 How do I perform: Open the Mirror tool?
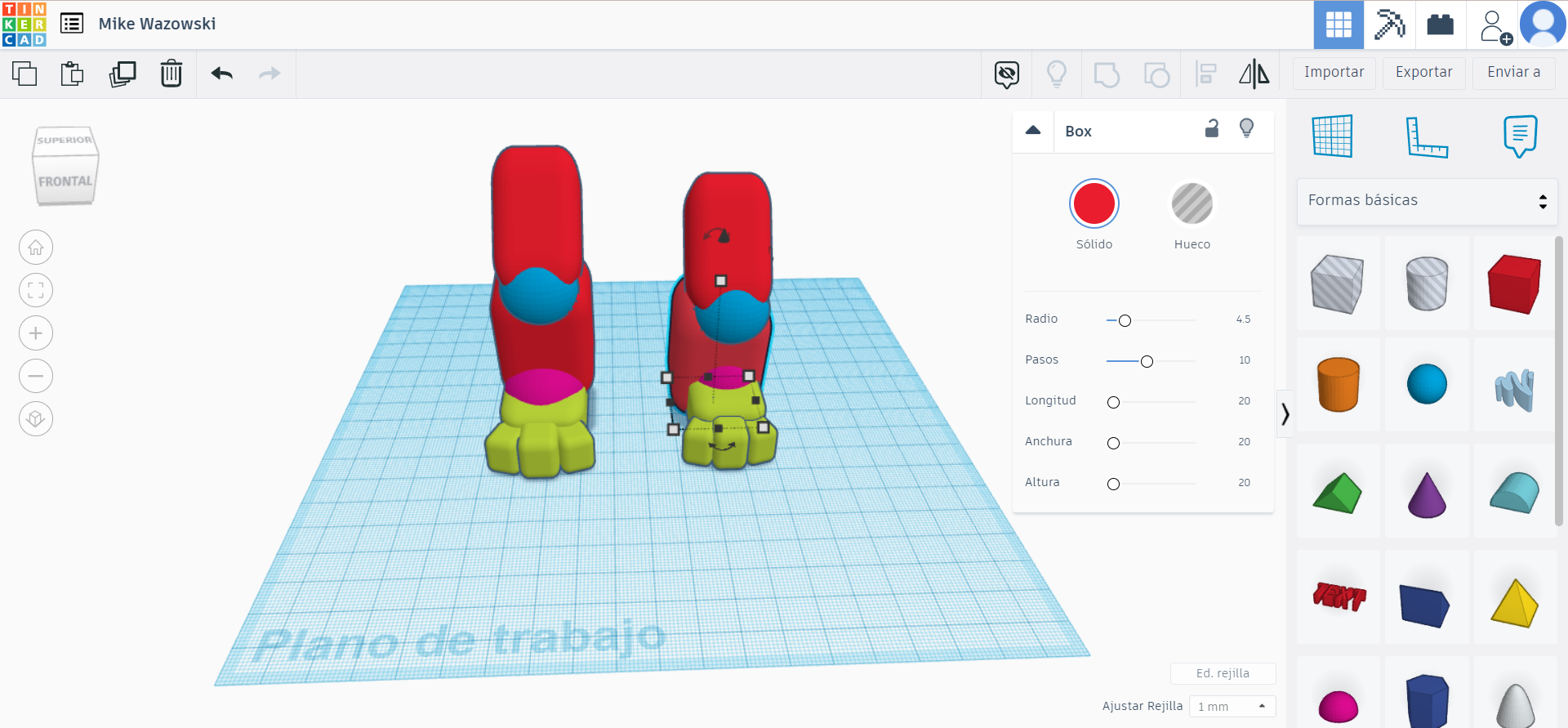(x=1254, y=74)
